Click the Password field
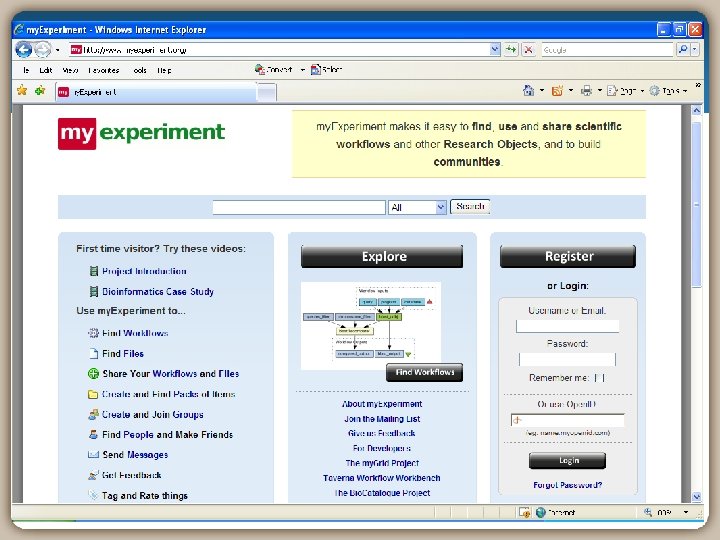This screenshot has width=720, height=540. point(568,359)
